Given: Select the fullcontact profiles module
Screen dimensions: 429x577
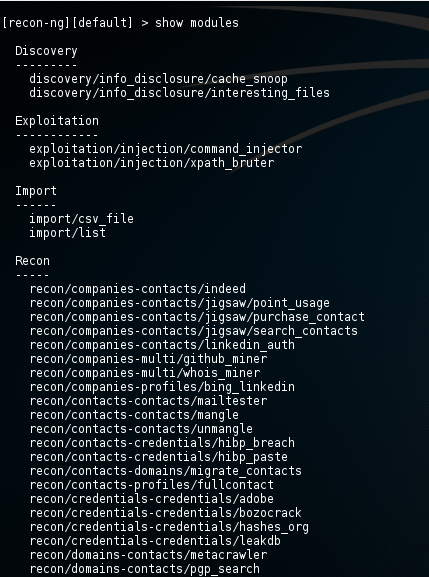Looking at the screenshot, I should coord(152,484).
